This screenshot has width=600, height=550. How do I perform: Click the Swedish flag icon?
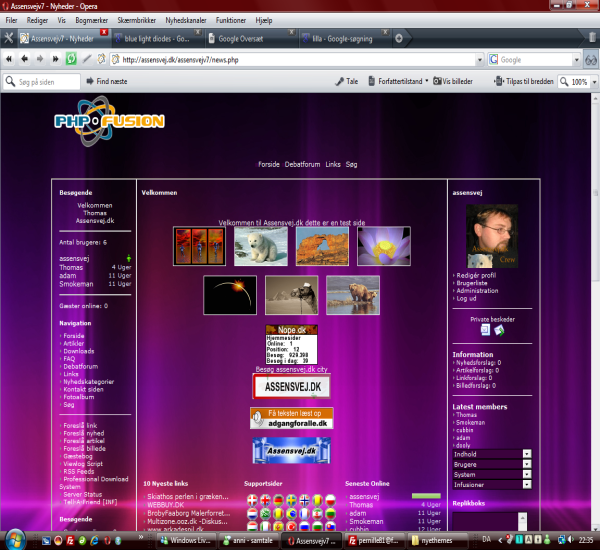click(292, 500)
